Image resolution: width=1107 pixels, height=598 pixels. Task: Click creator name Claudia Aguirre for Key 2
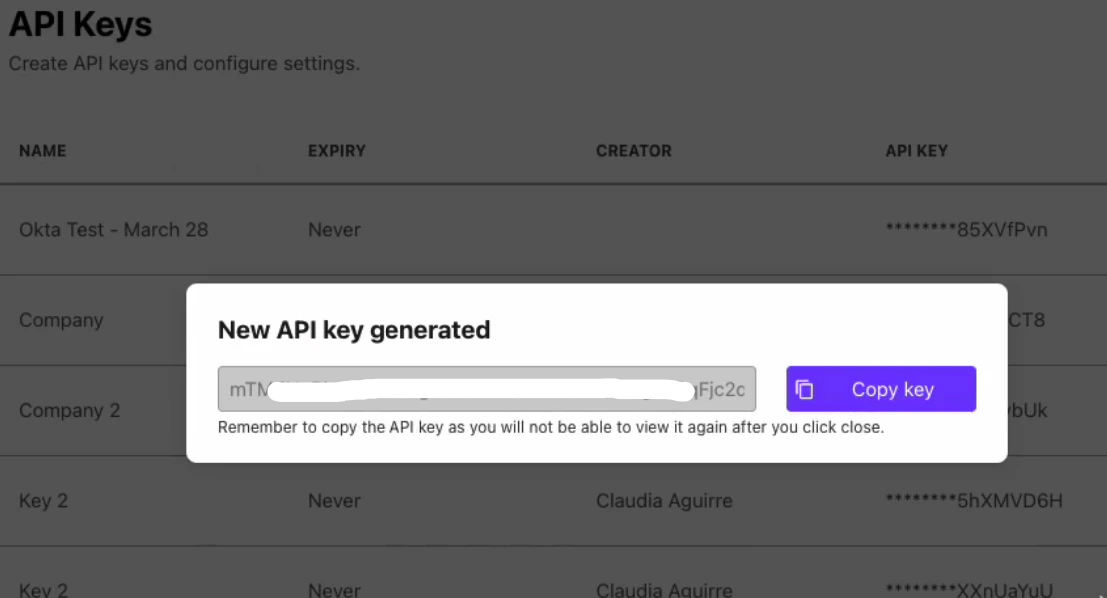click(664, 501)
